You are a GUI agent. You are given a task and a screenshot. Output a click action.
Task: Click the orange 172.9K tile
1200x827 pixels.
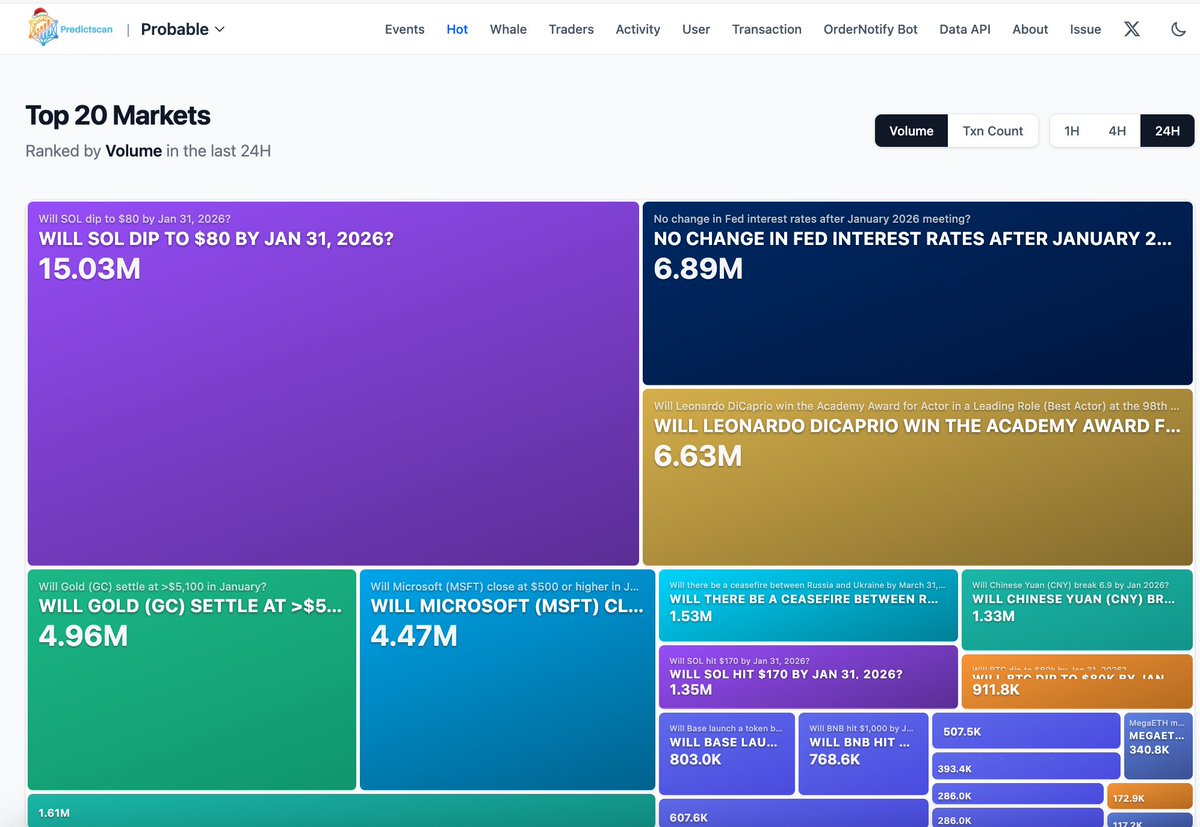1149,797
